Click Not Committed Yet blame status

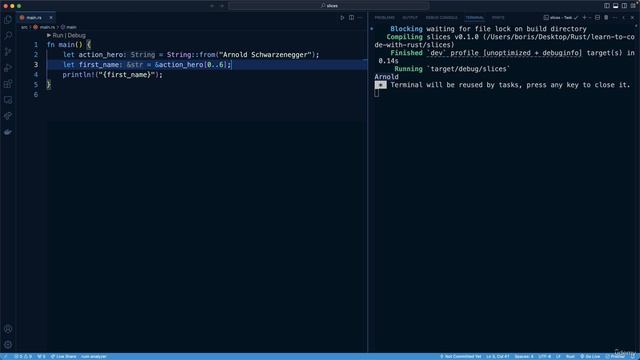tap(461, 357)
